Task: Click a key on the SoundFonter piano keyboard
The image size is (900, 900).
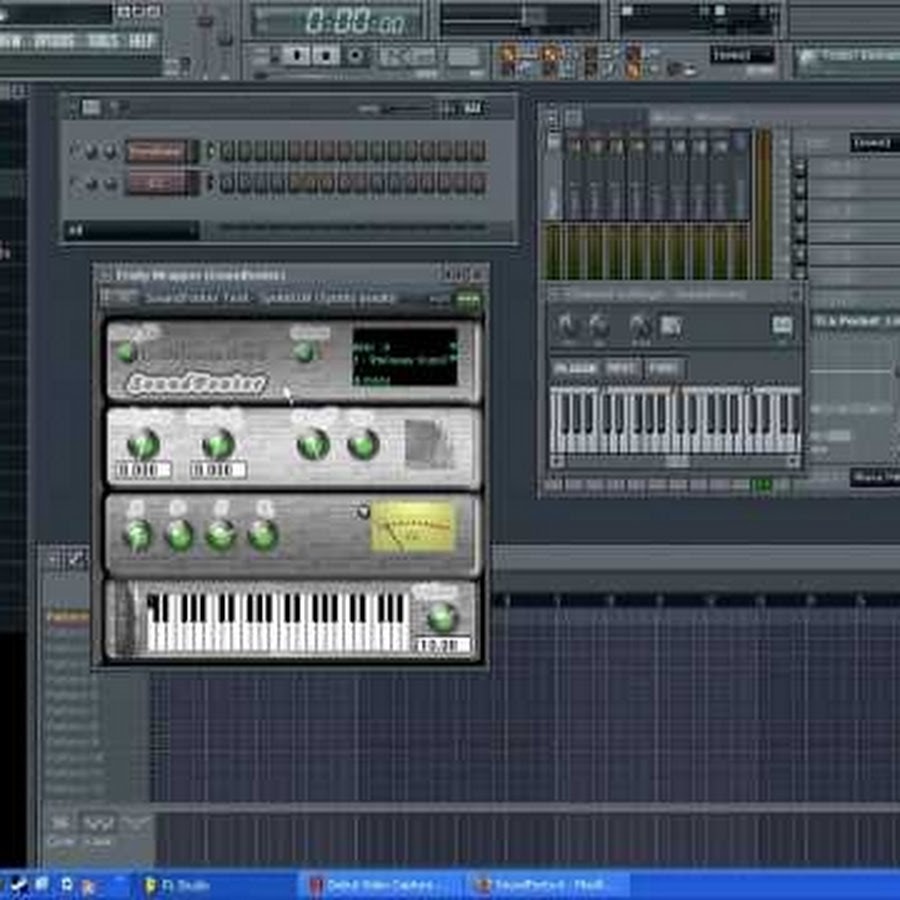Action: coord(279,623)
